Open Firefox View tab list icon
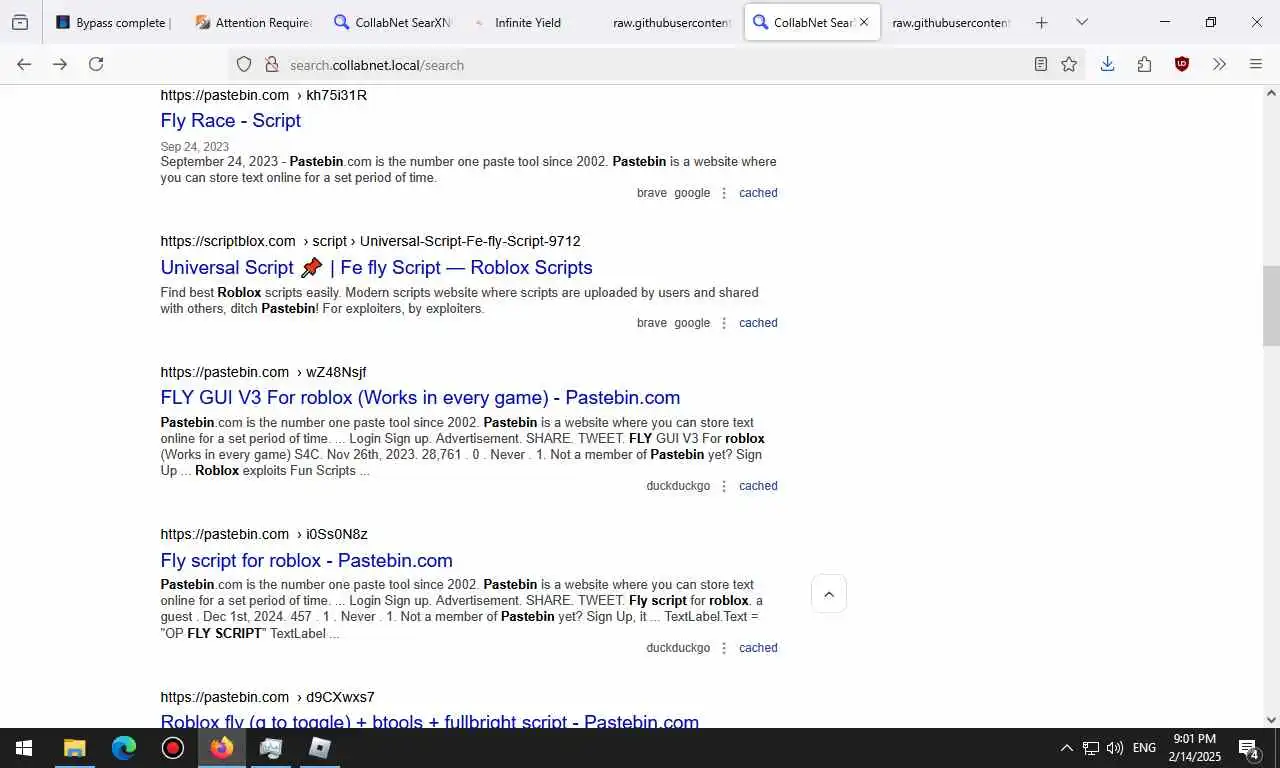 click(x=20, y=22)
